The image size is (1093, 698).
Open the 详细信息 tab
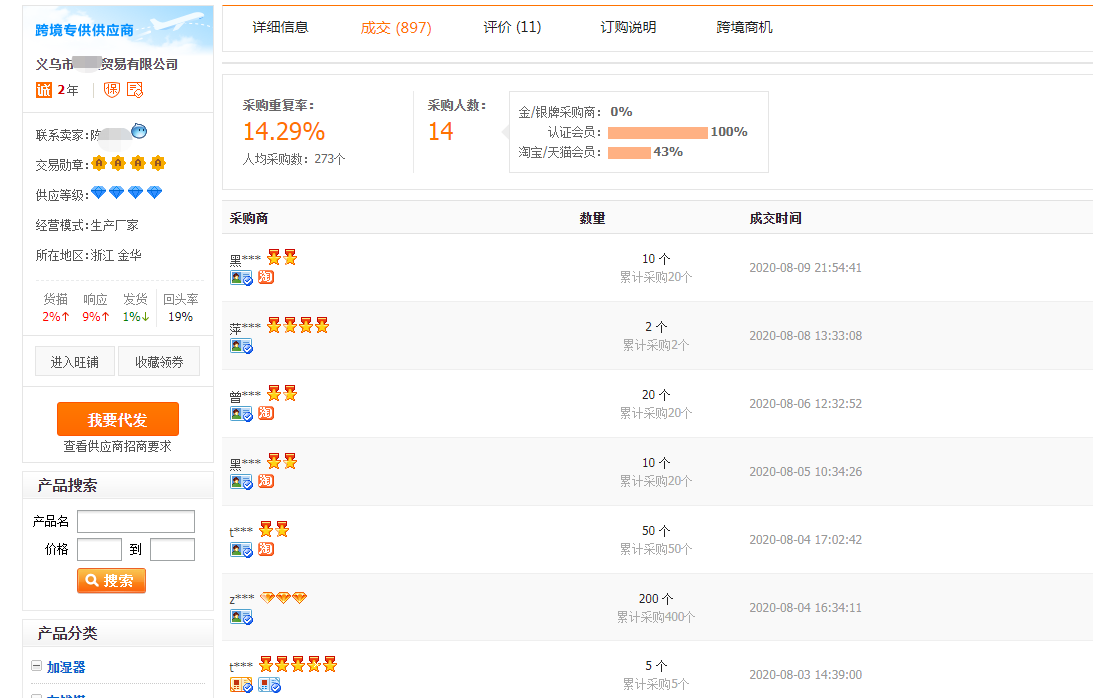pyautogui.click(x=279, y=29)
